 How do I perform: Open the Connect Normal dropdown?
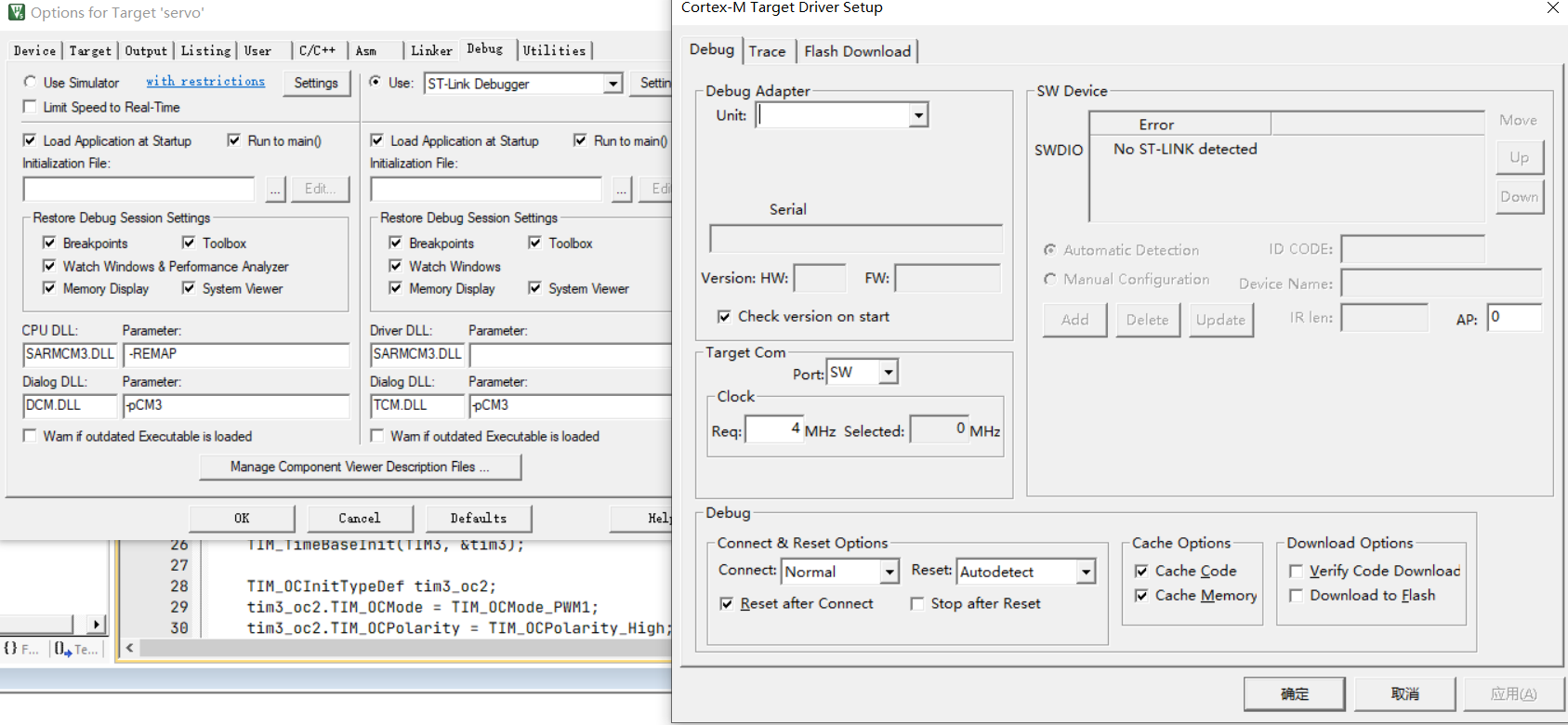tap(889, 572)
